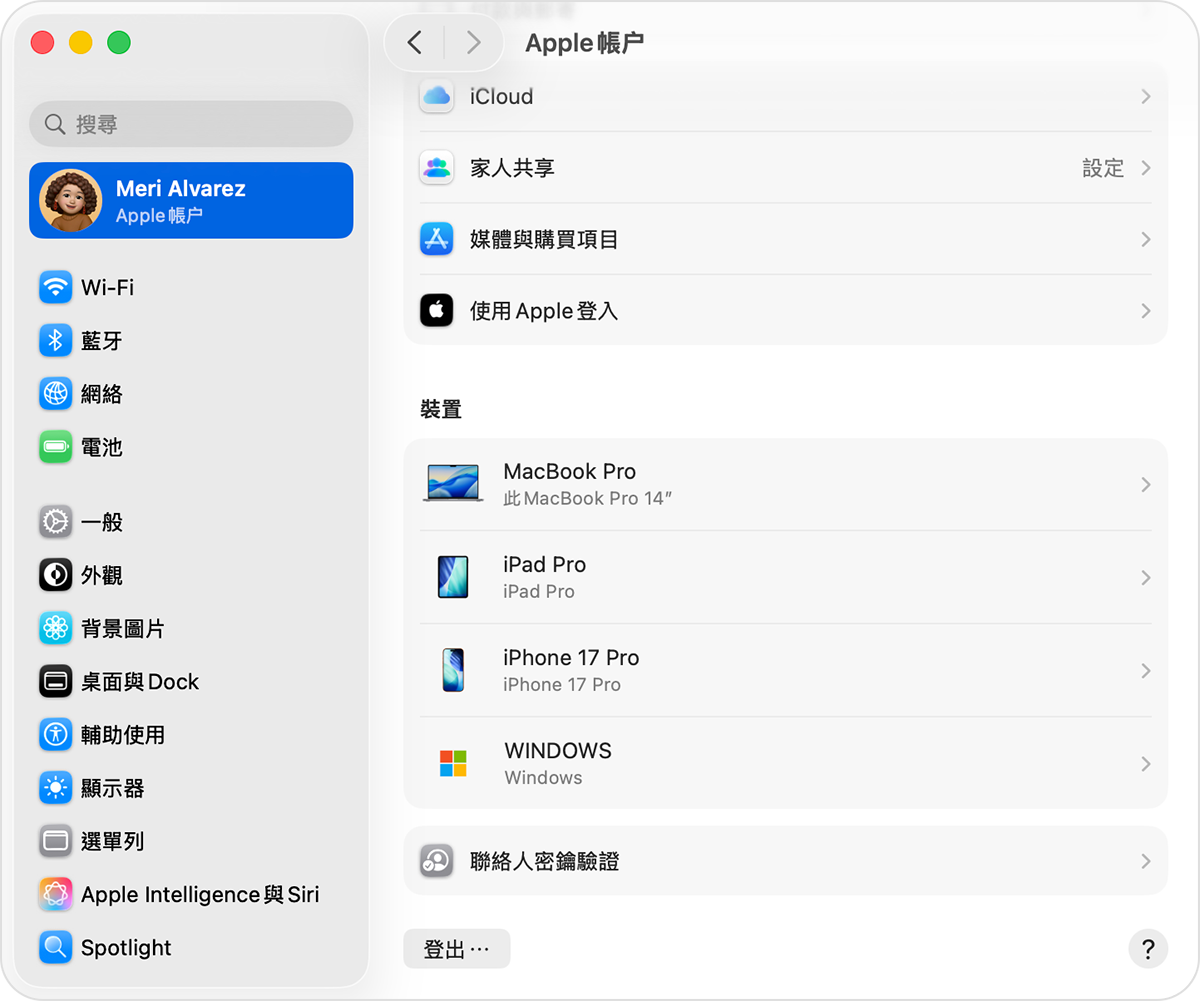
Task: Click the 搜尋 search field
Action: (x=190, y=123)
